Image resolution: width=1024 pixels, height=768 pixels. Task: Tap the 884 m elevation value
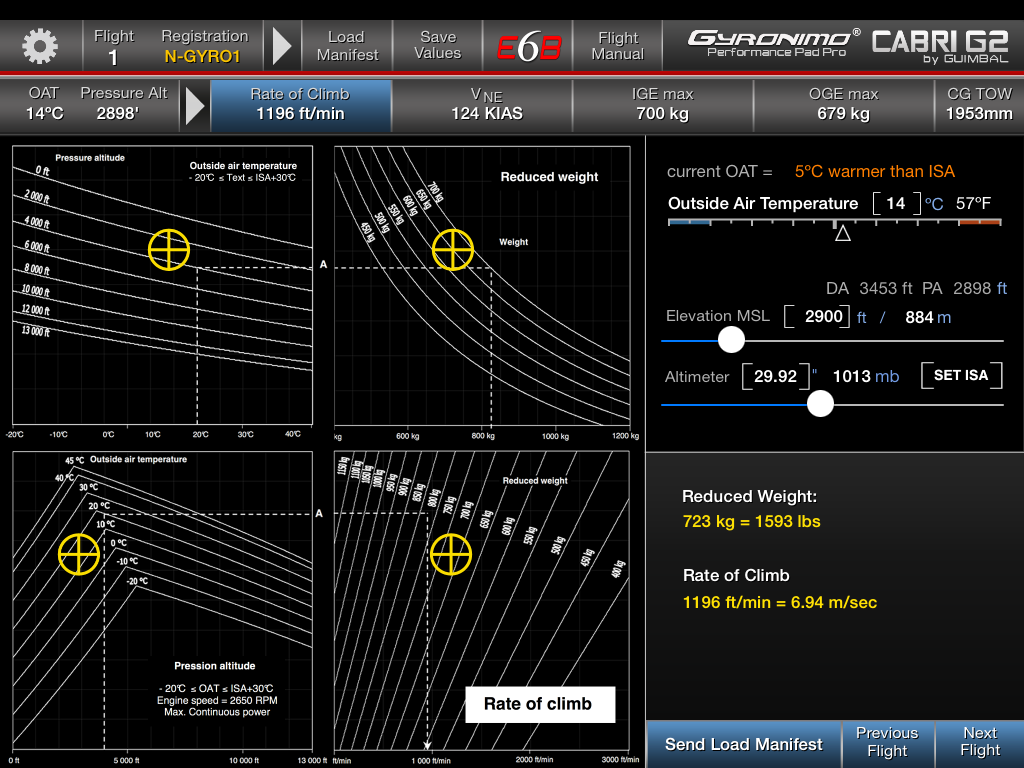coord(927,317)
